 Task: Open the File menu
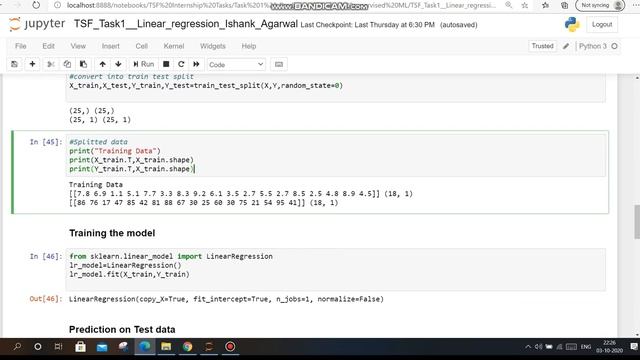(20, 46)
